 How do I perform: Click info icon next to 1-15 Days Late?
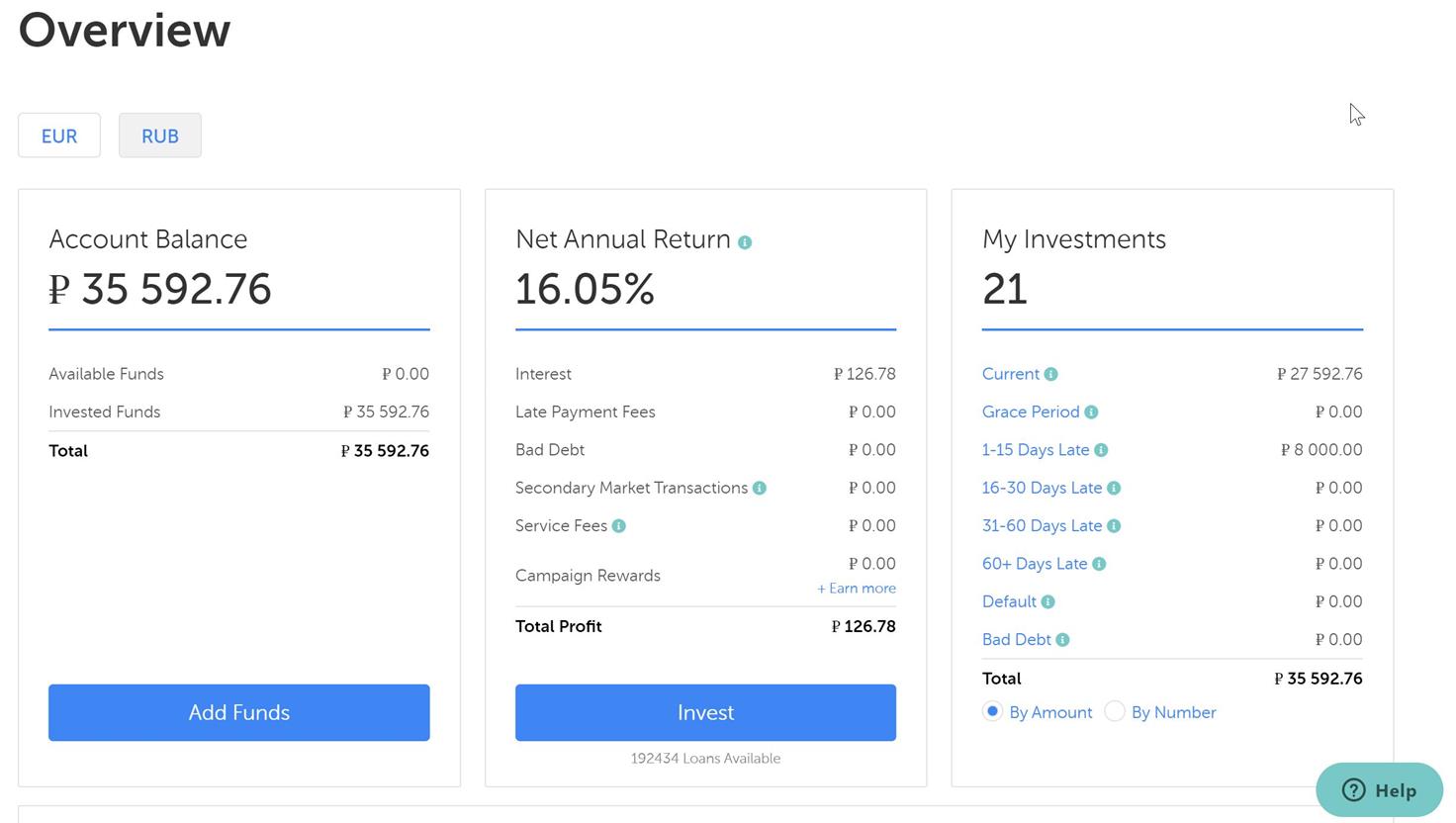pyautogui.click(x=1101, y=450)
